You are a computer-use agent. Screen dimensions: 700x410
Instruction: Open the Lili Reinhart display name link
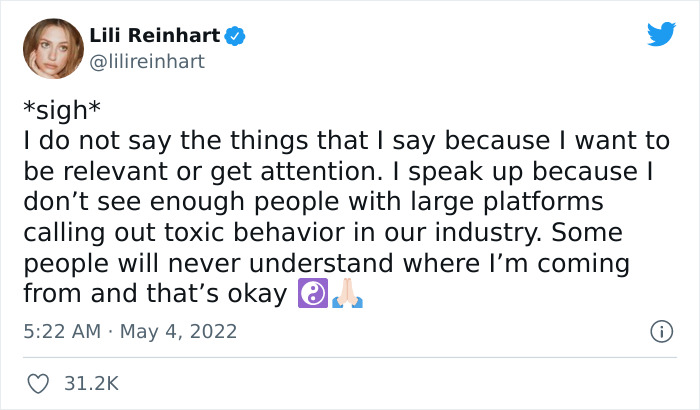154,37
